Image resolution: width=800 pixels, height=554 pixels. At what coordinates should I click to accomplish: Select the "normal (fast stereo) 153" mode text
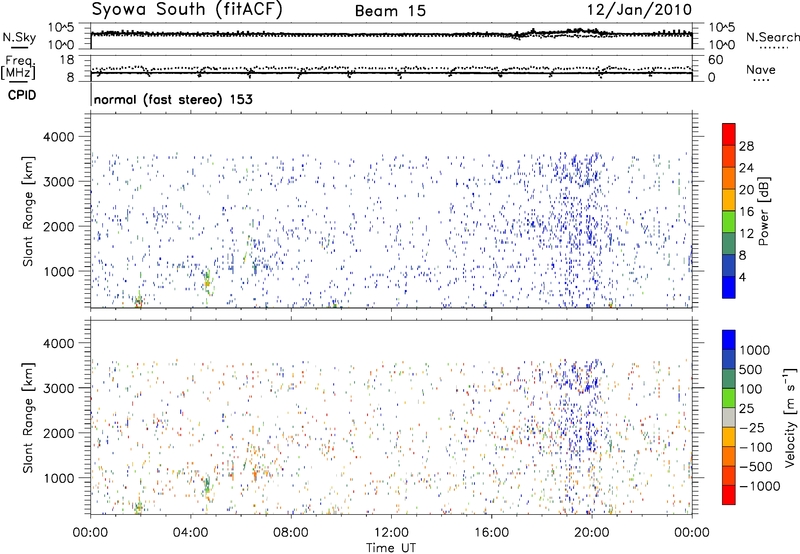click(173, 99)
